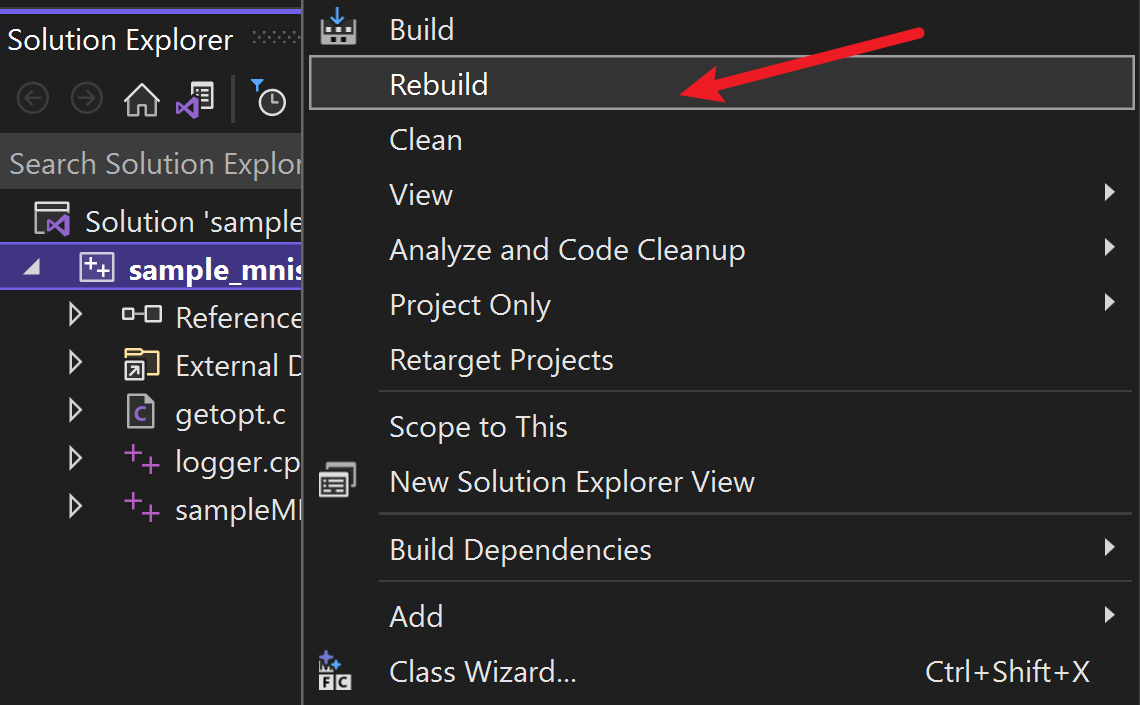Click the Solution 'sample' root icon
This screenshot has height=705, width=1140.
(52, 219)
